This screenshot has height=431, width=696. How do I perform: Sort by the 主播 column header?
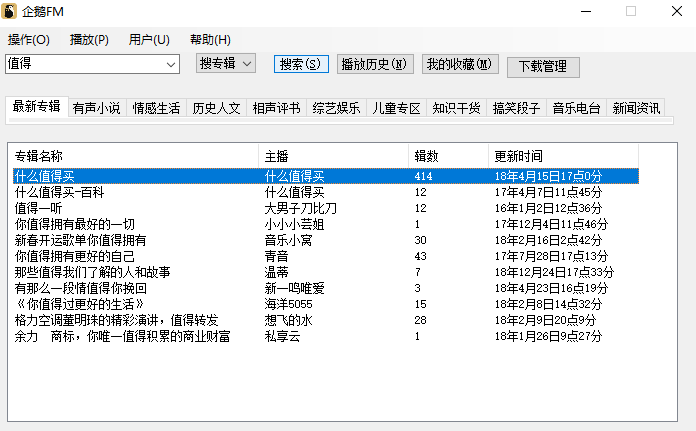[x=333, y=156]
